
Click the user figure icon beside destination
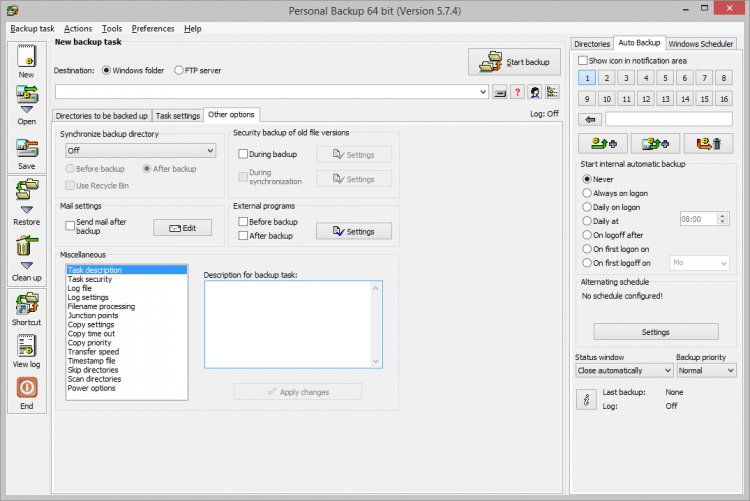click(535, 92)
